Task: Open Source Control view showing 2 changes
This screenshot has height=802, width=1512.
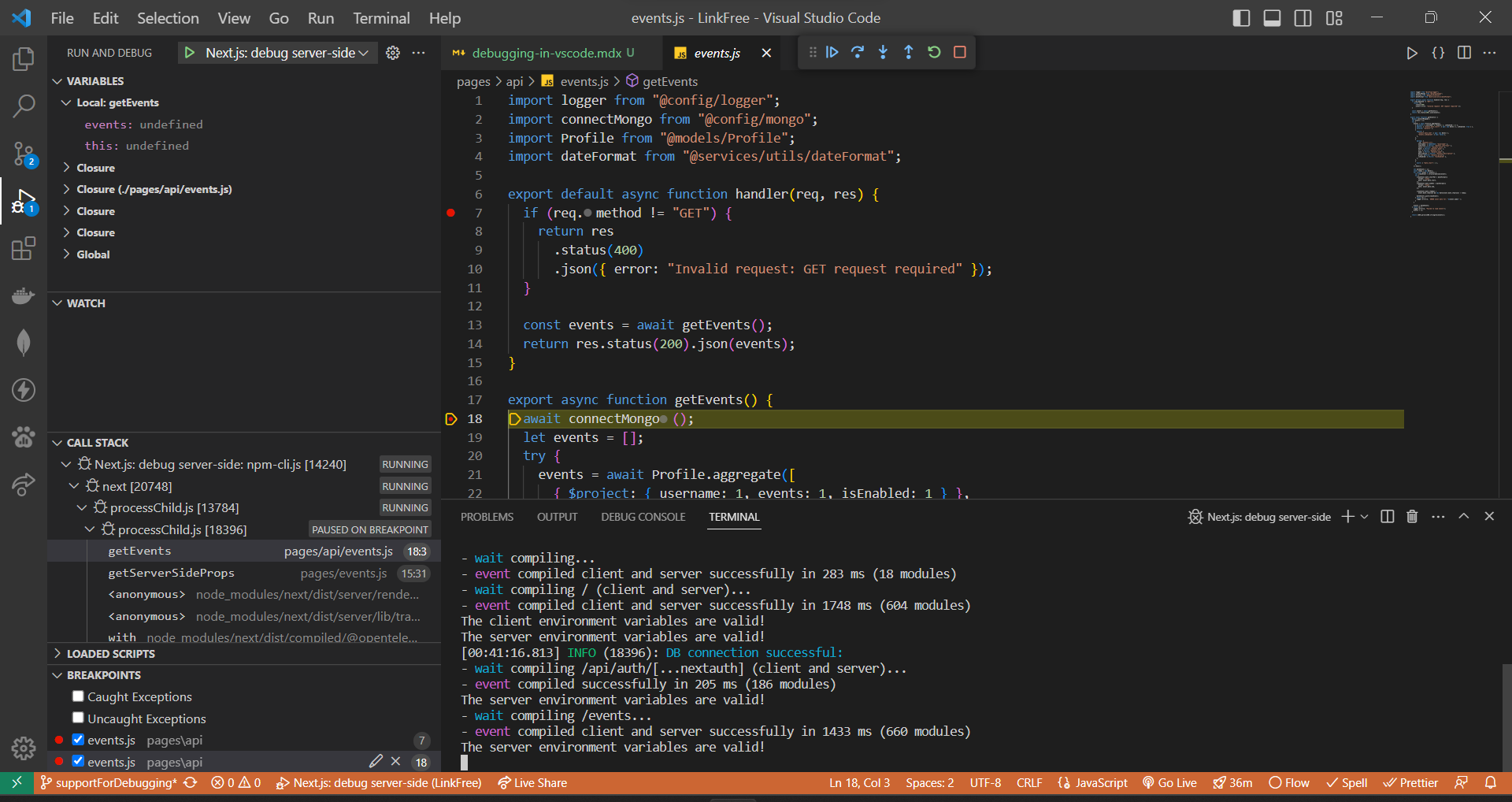Action: point(24,154)
